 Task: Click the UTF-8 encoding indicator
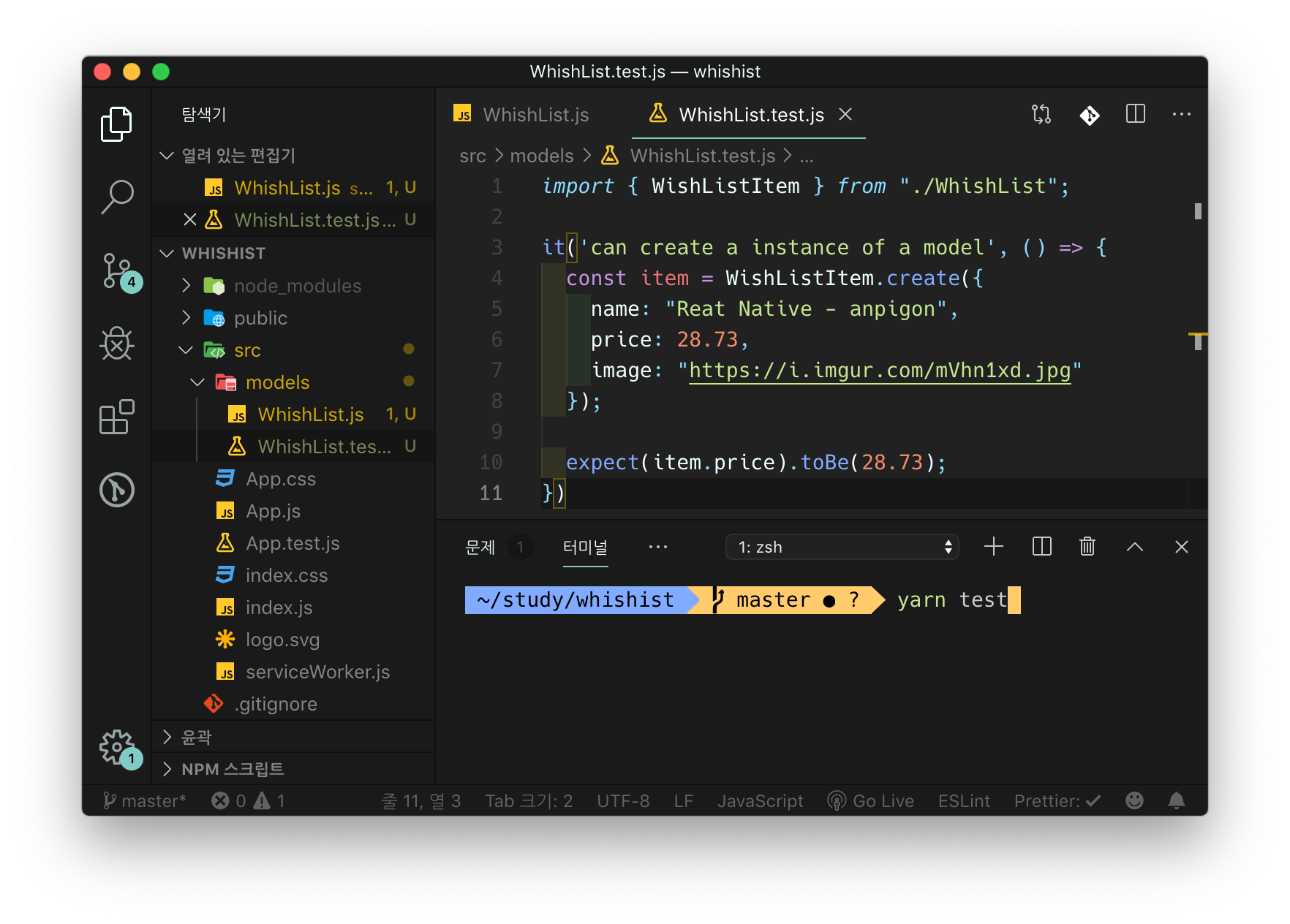tap(623, 801)
